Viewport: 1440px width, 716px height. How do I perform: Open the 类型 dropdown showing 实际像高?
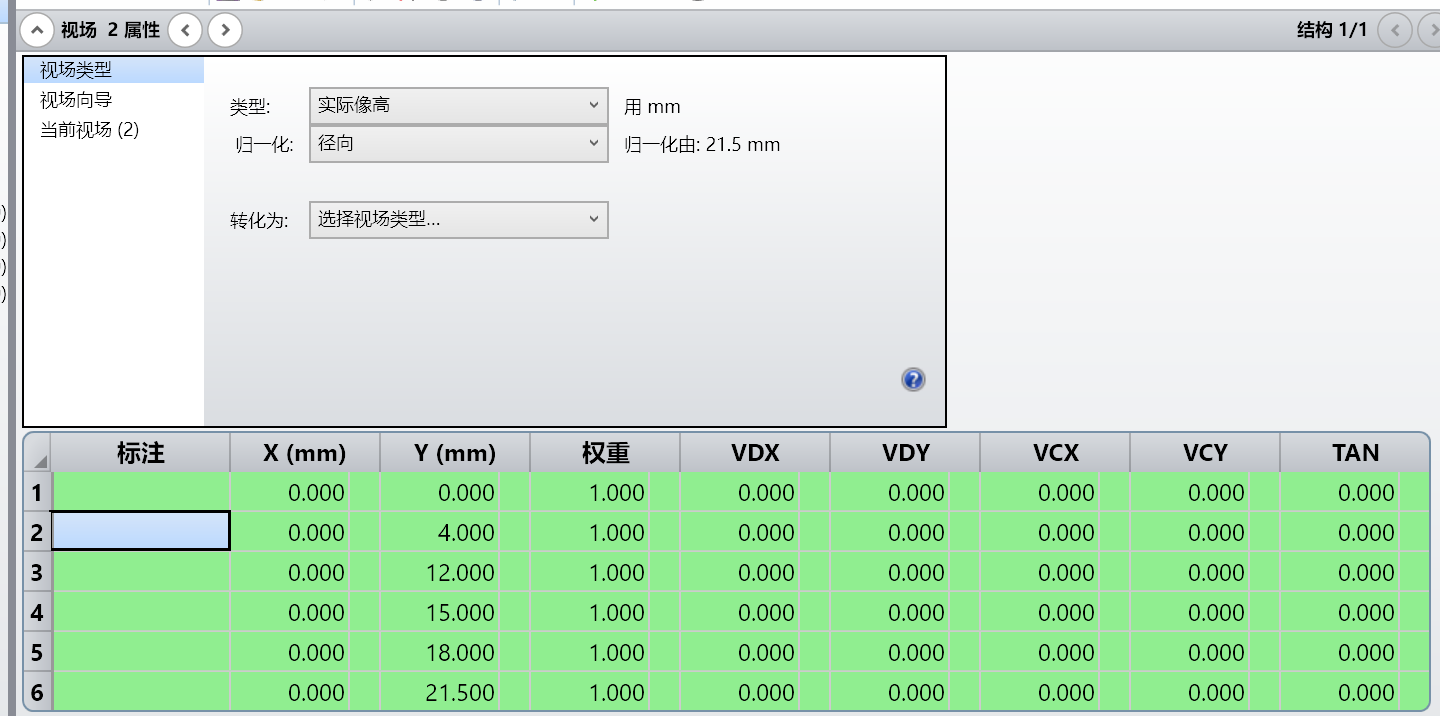click(458, 105)
